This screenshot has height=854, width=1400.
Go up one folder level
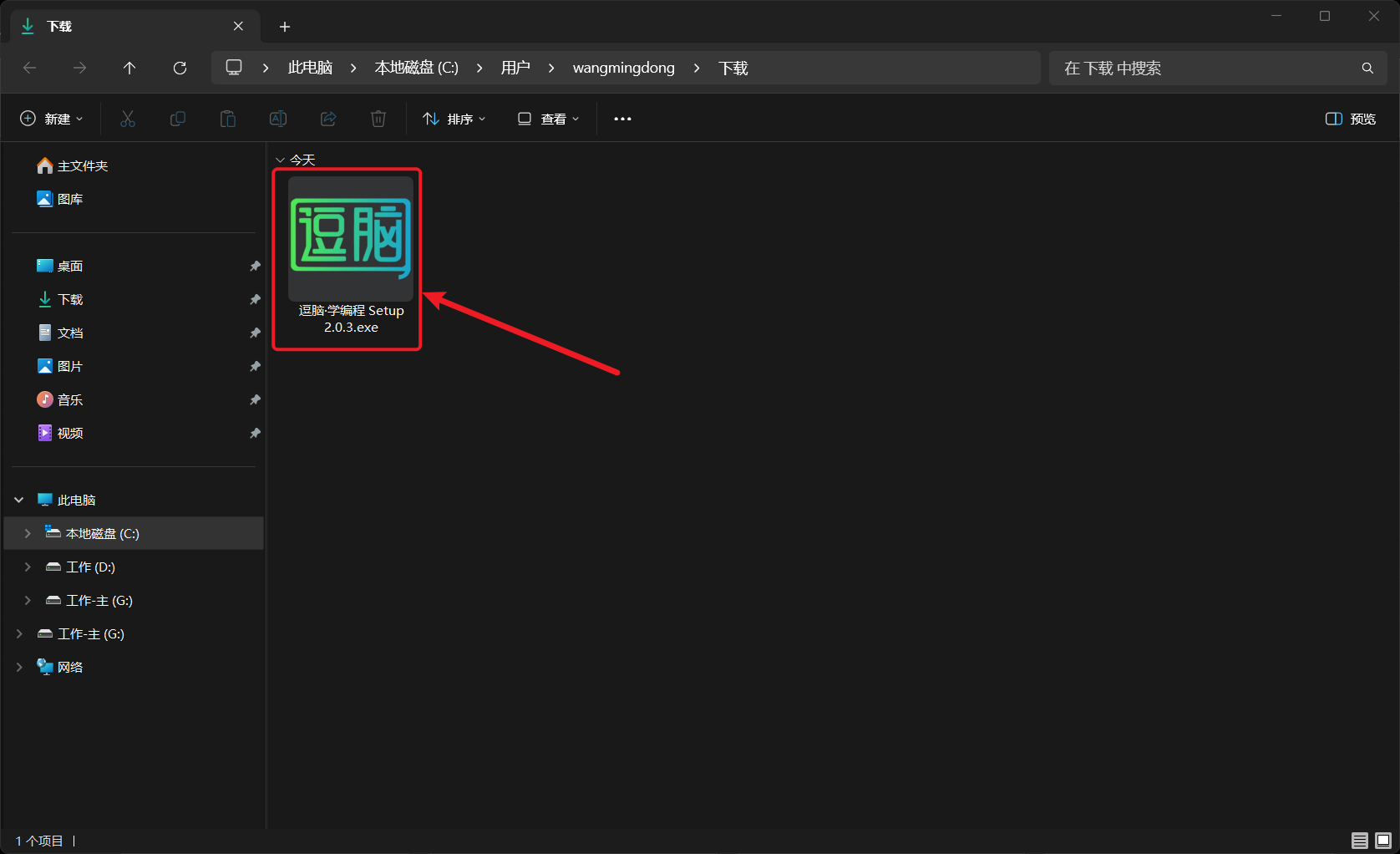[x=129, y=68]
